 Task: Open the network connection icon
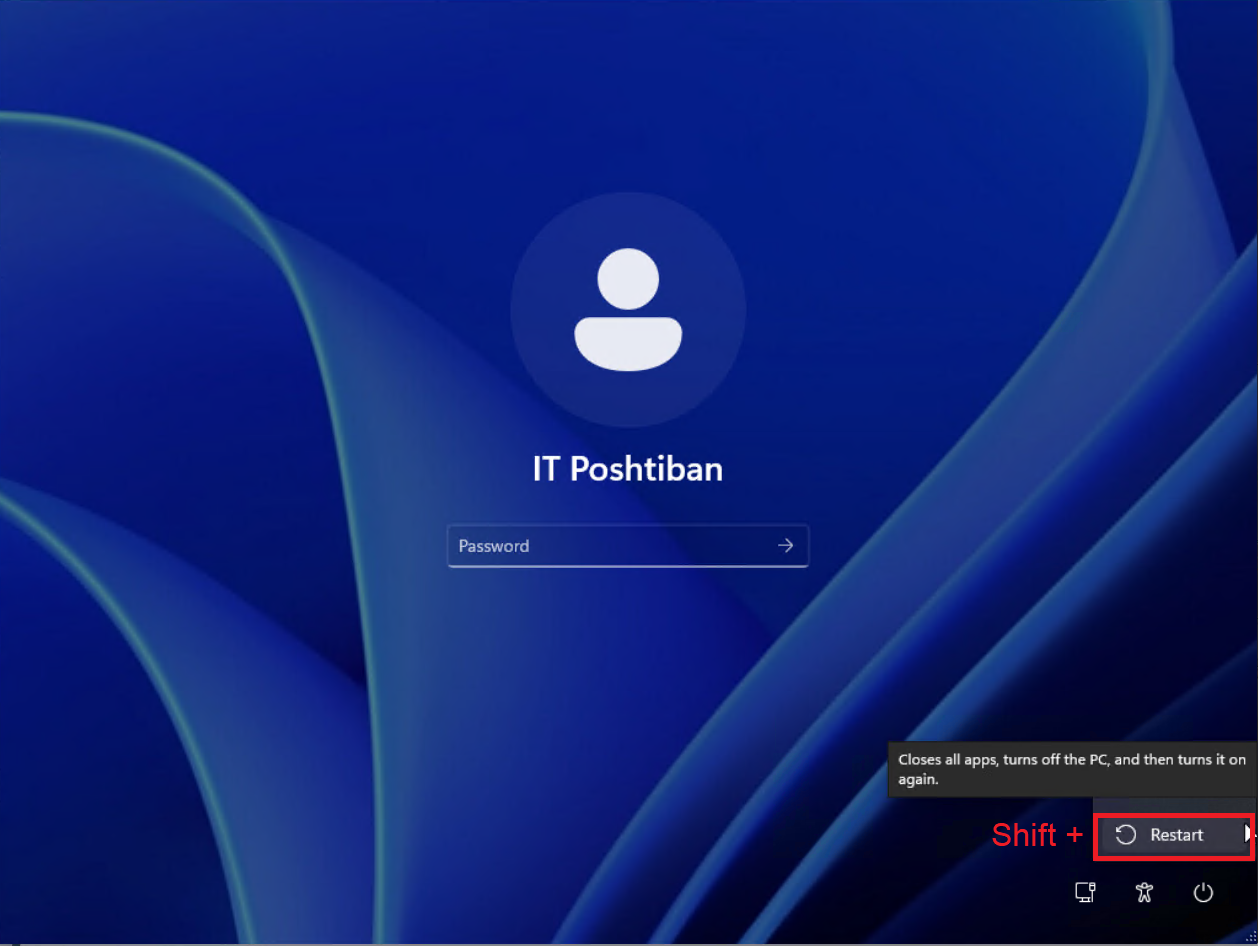tap(1085, 893)
